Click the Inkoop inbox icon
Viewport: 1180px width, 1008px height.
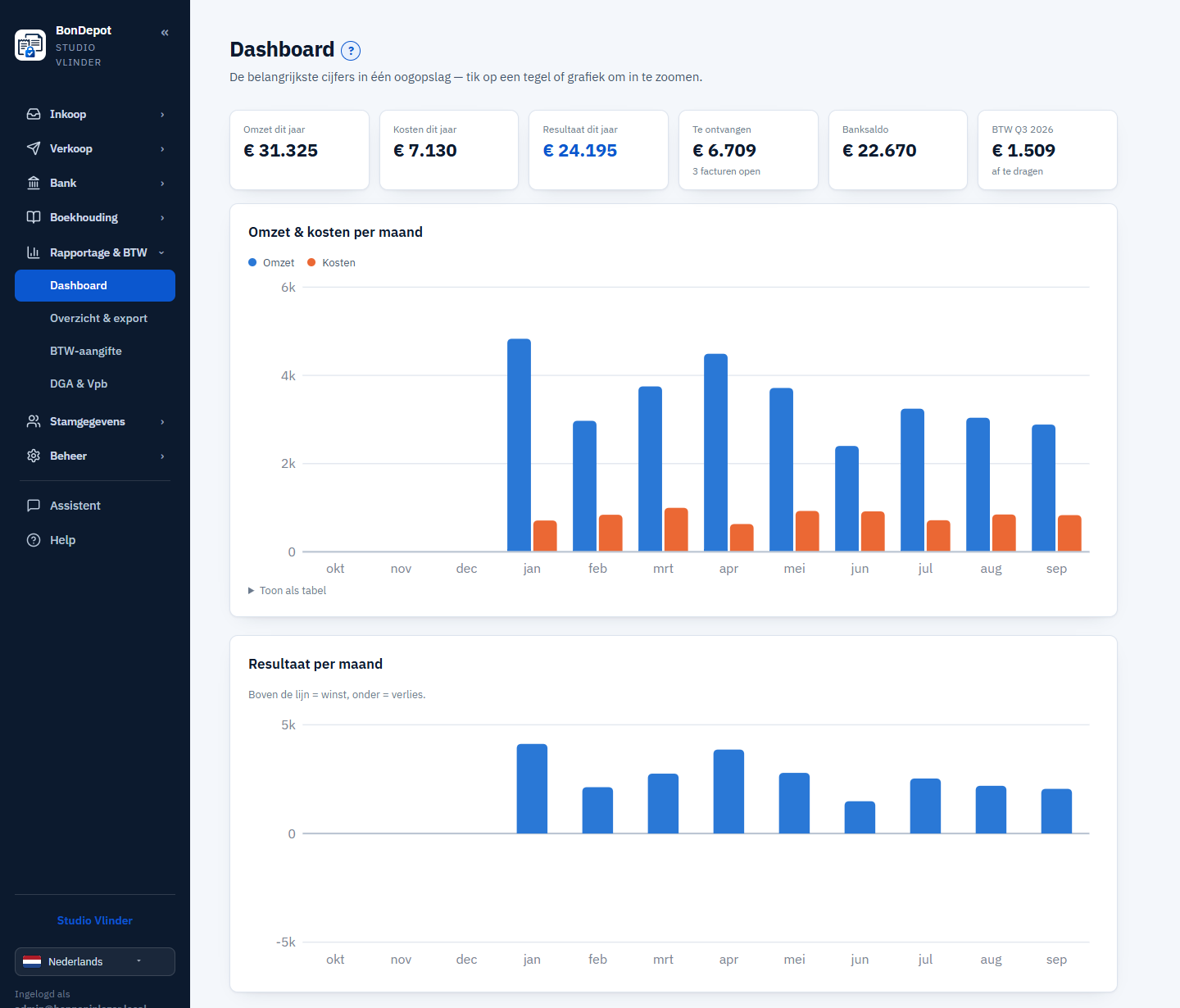(34, 114)
